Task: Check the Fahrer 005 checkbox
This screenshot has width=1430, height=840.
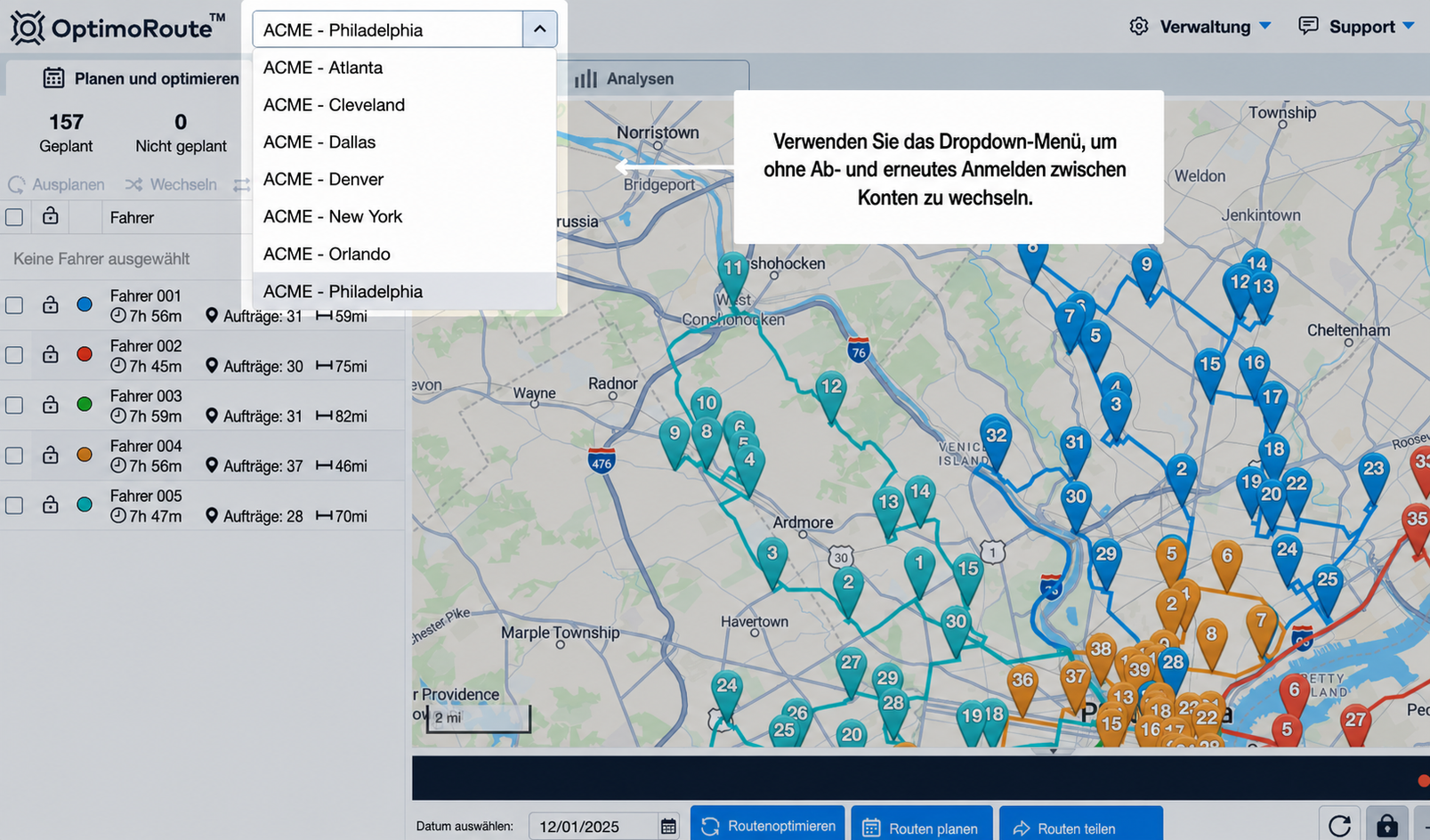Action: click(x=14, y=505)
